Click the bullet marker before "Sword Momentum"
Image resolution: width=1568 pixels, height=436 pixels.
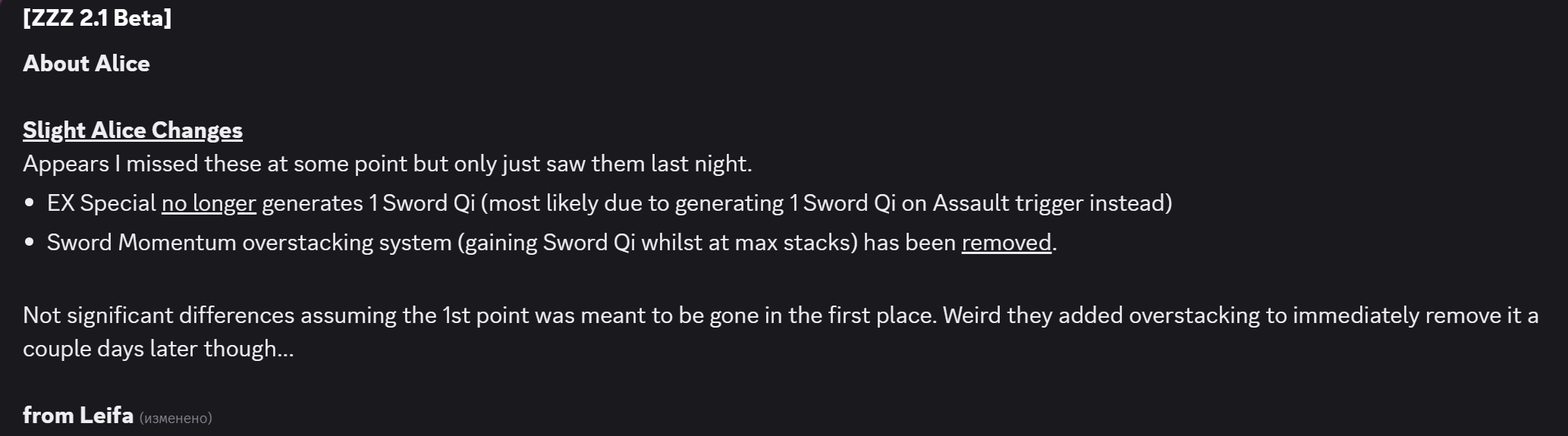(30, 243)
